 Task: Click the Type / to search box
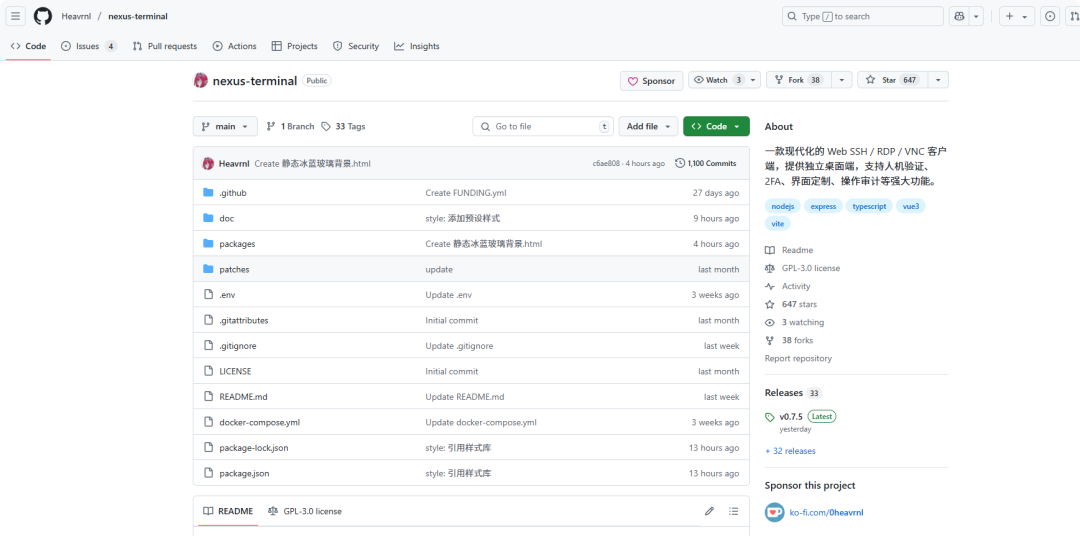(862, 17)
